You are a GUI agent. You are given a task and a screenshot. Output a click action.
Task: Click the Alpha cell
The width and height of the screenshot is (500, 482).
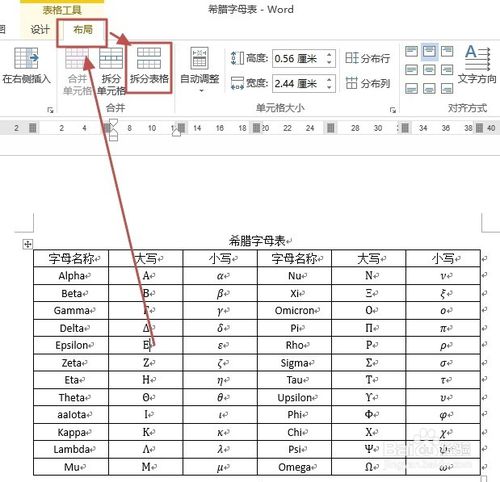click(71, 276)
